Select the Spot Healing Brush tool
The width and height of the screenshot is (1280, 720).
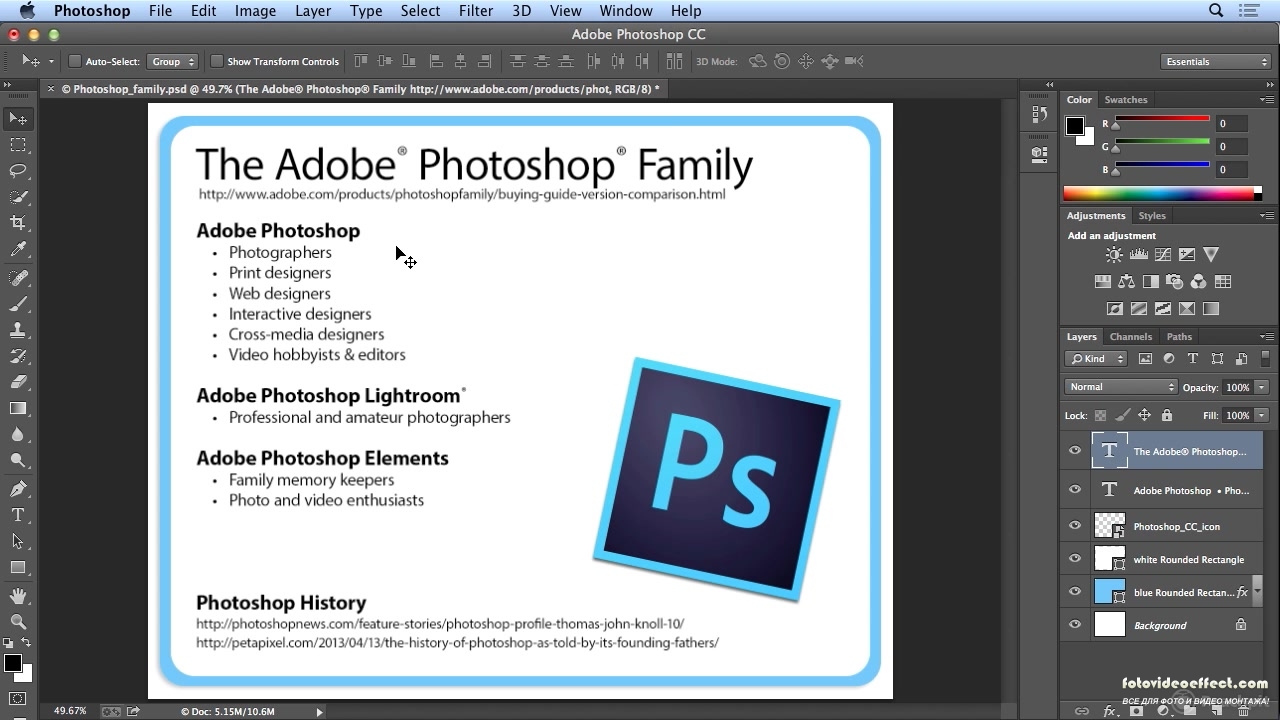pos(18,278)
